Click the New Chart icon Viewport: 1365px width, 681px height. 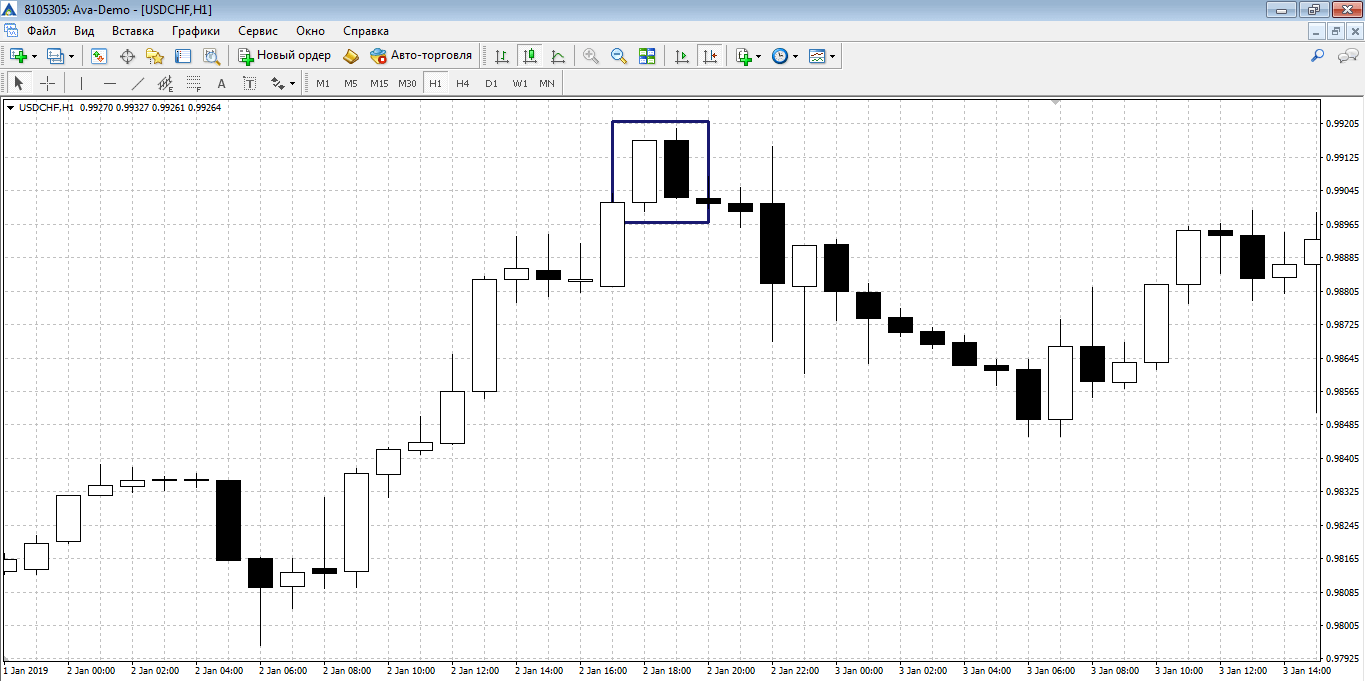[x=19, y=56]
